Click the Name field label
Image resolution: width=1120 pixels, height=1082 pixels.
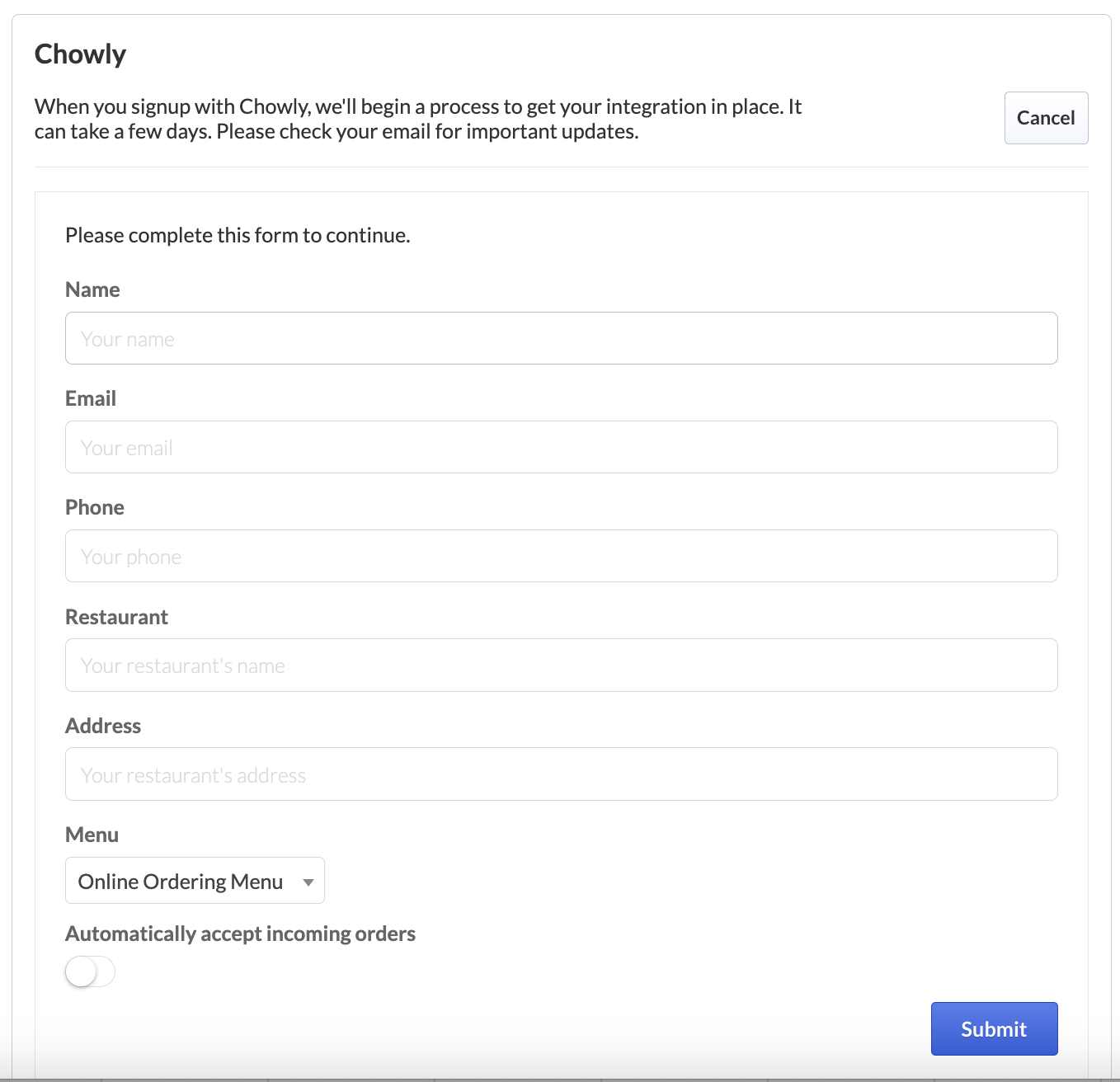point(92,289)
